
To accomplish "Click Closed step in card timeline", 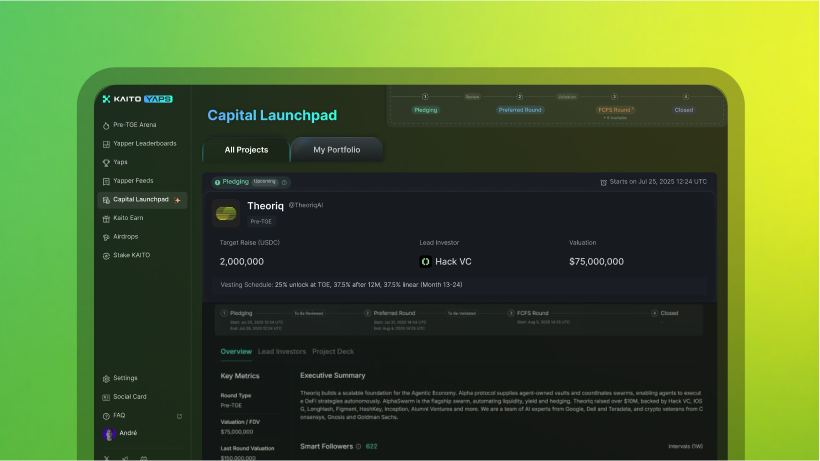I will click(669, 313).
